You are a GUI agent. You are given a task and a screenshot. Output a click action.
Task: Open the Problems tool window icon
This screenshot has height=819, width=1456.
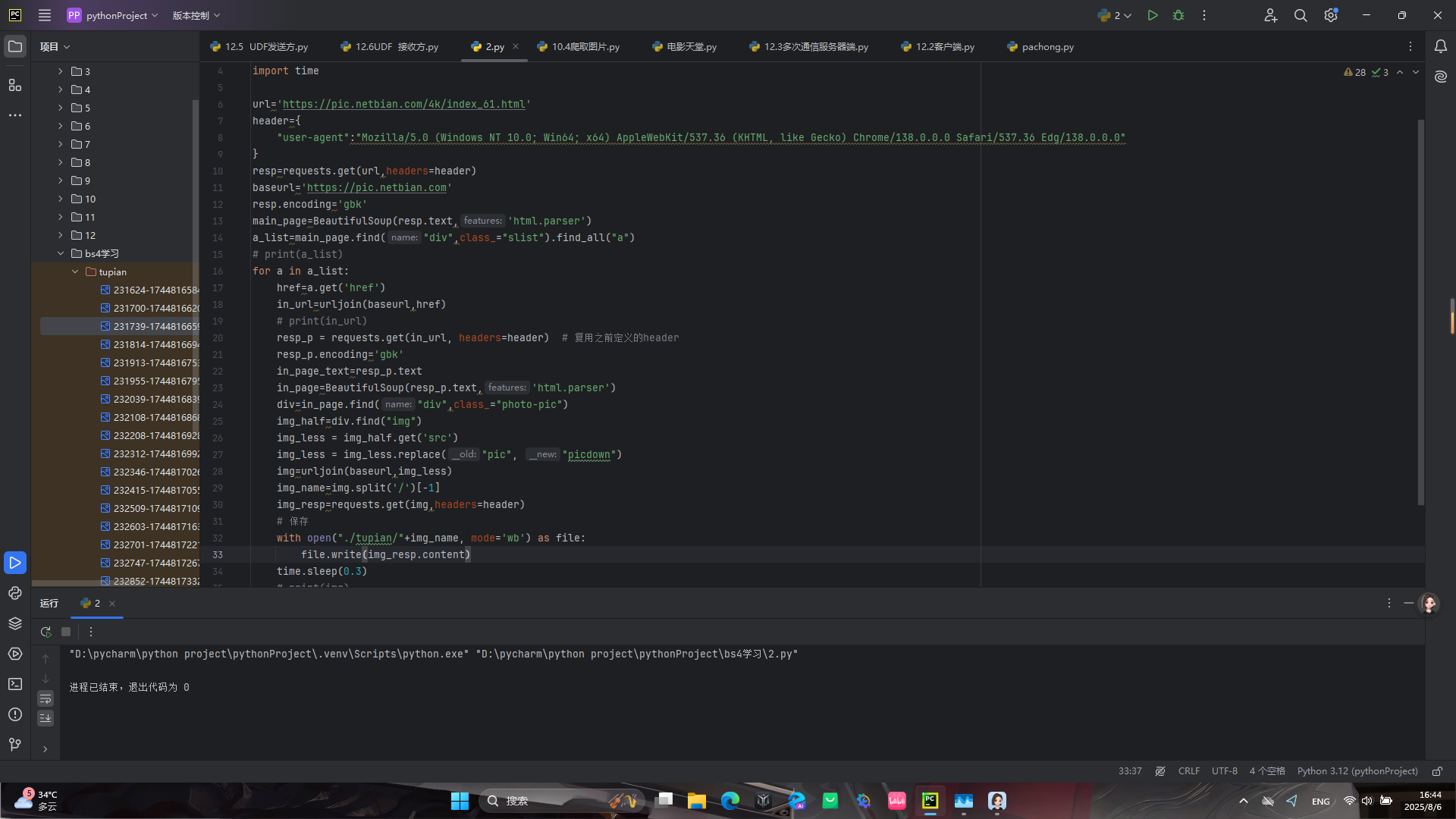coord(15,714)
